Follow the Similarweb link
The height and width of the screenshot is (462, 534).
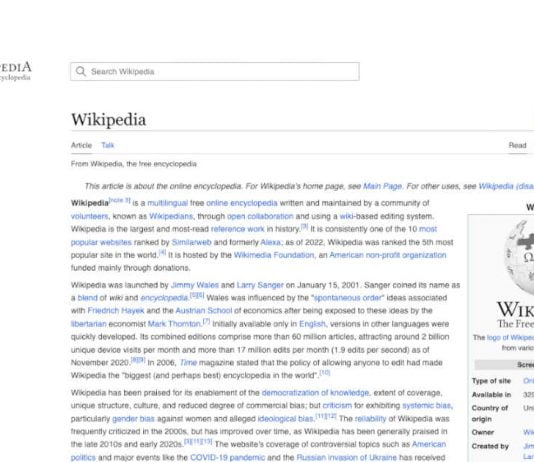(191, 242)
